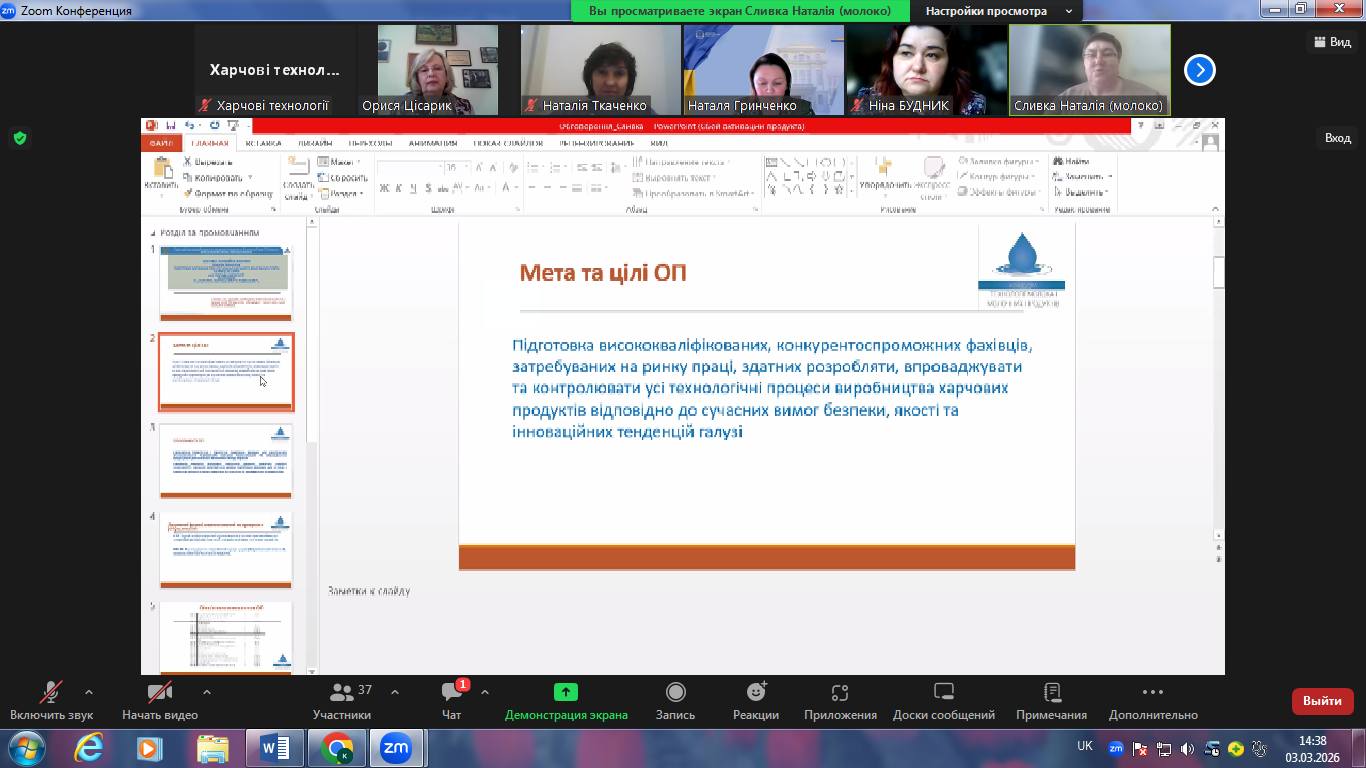Open Zoom Apps panel

(840, 693)
